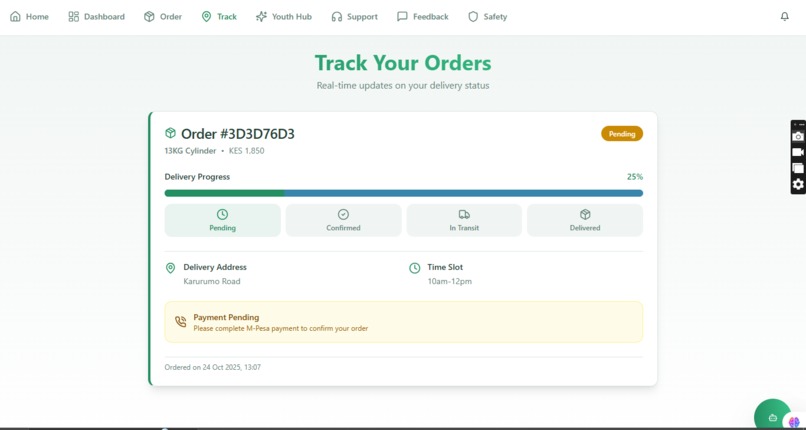This screenshot has width=806, height=430.
Task: Open the Home nav item
Action: 29,16
